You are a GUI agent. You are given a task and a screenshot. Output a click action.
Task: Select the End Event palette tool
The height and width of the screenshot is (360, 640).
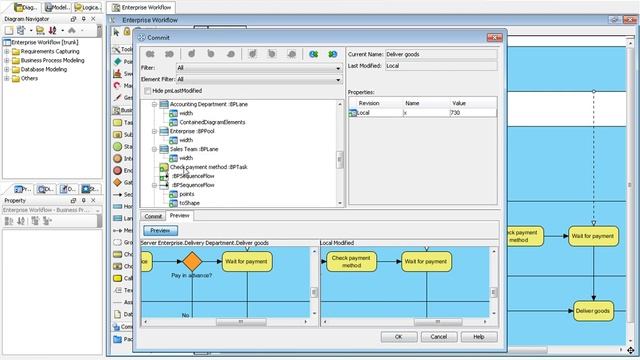click(x=118, y=170)
